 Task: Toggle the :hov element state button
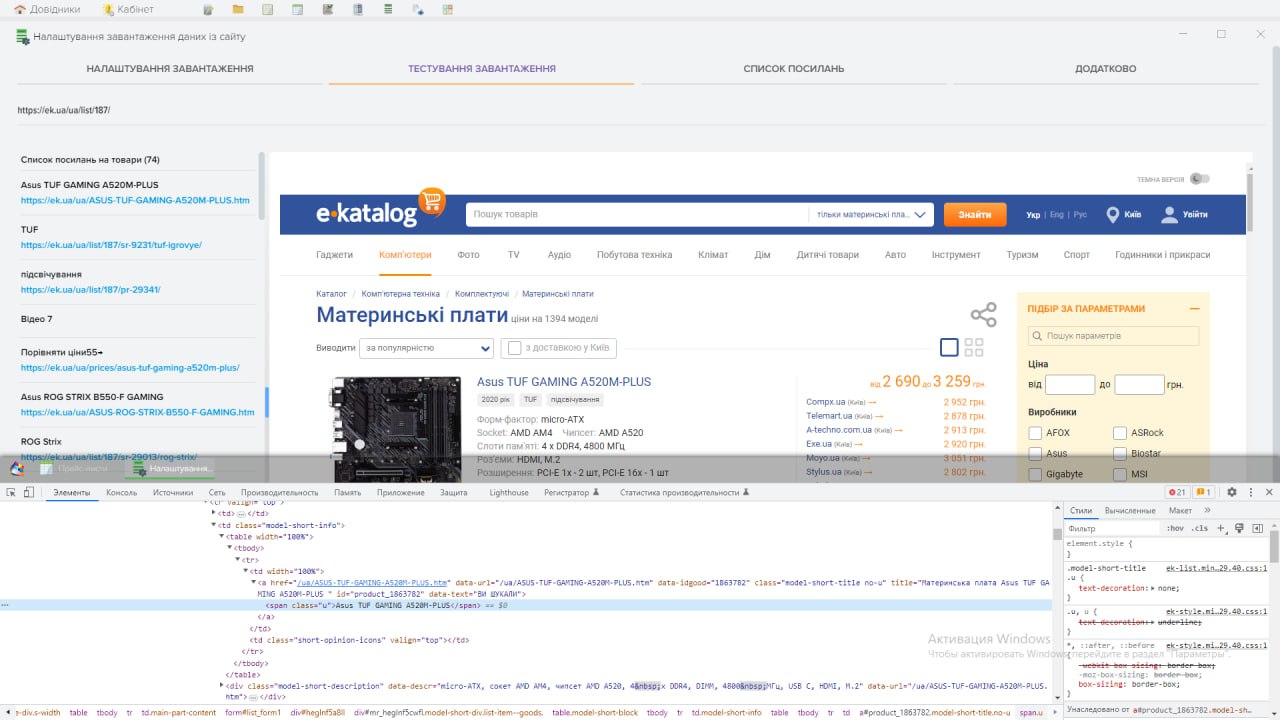coord(1175,528)
